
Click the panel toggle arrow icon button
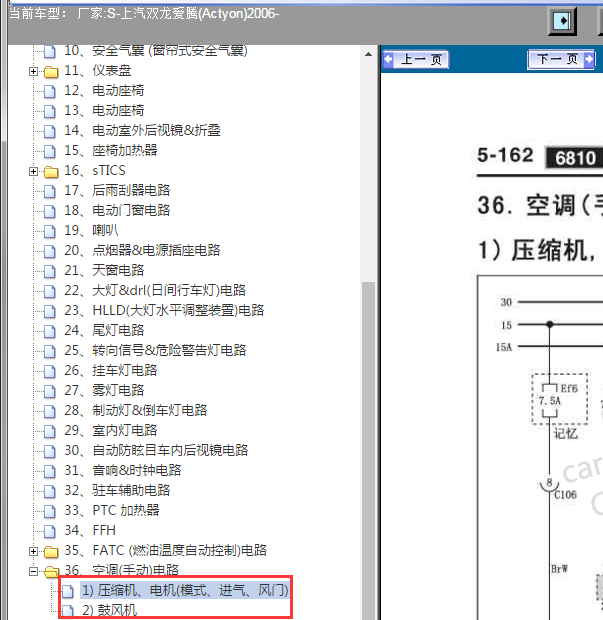pos(562,21)
